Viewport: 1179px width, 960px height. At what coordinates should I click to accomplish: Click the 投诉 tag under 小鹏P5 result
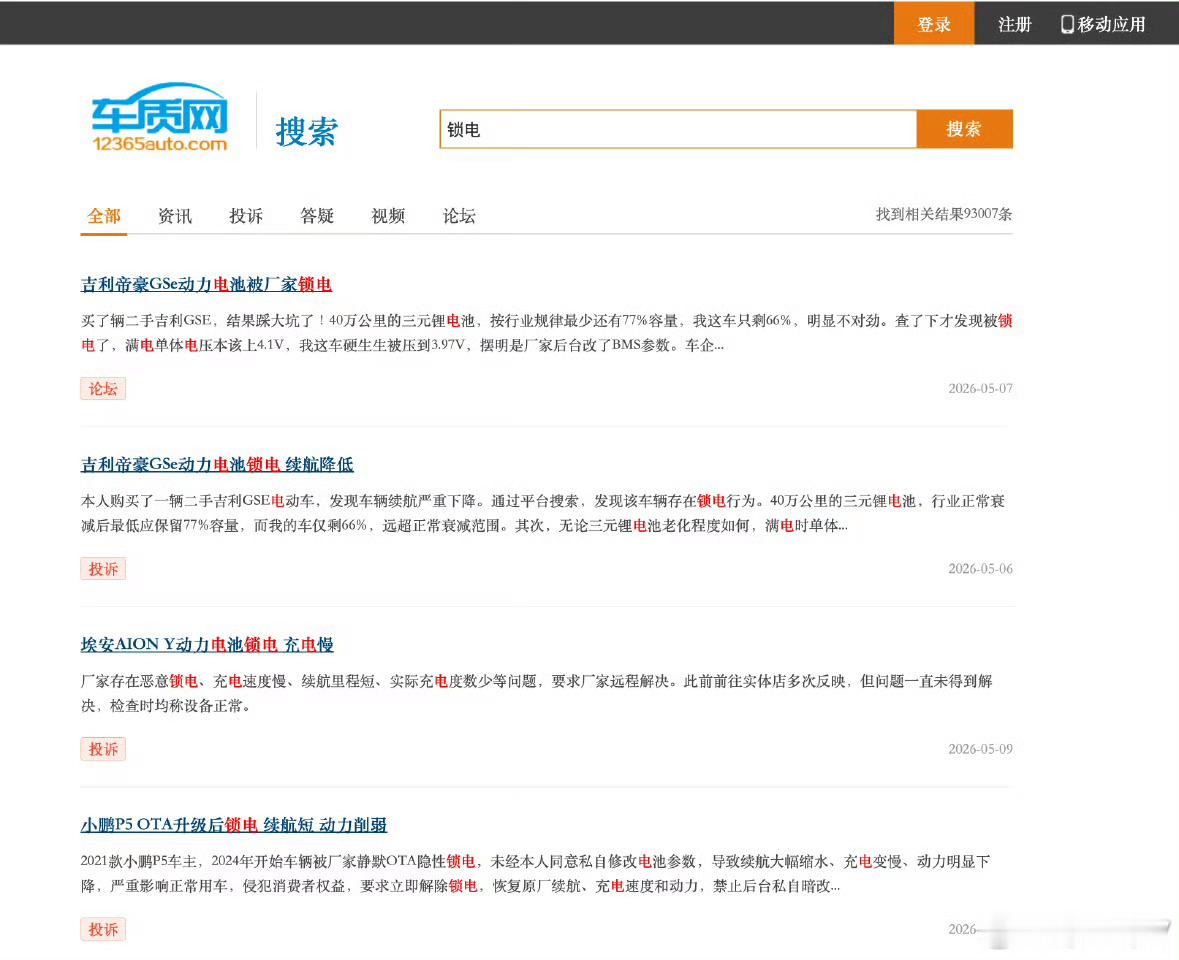click(103, 929)
